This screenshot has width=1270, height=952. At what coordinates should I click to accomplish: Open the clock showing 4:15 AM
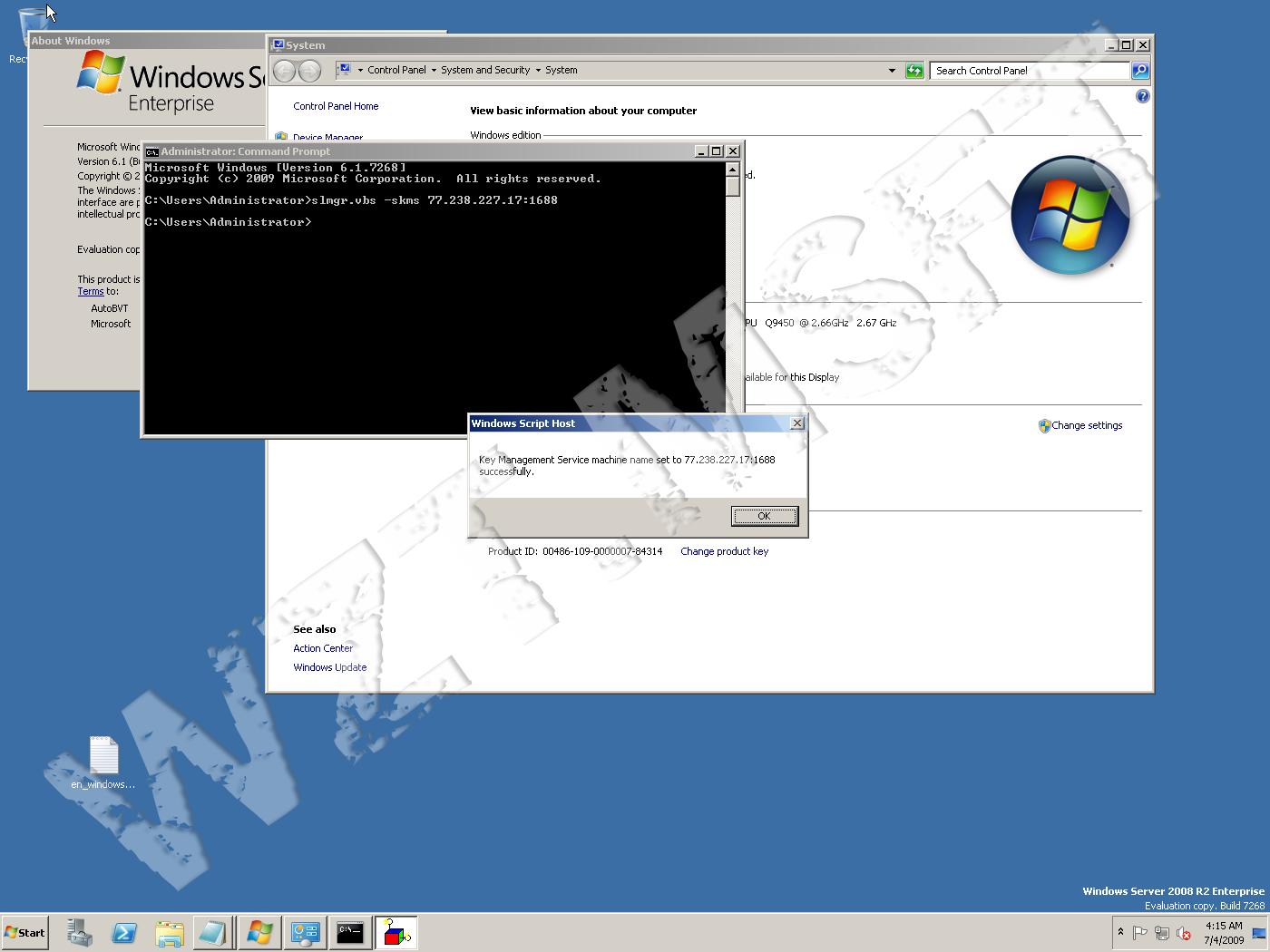pos(1224,933)
